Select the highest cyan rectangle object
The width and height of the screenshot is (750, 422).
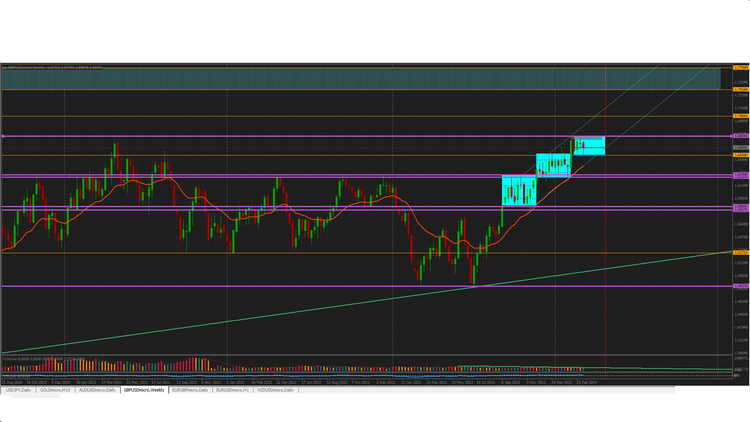pyautogui.click(x=589, y=145)
